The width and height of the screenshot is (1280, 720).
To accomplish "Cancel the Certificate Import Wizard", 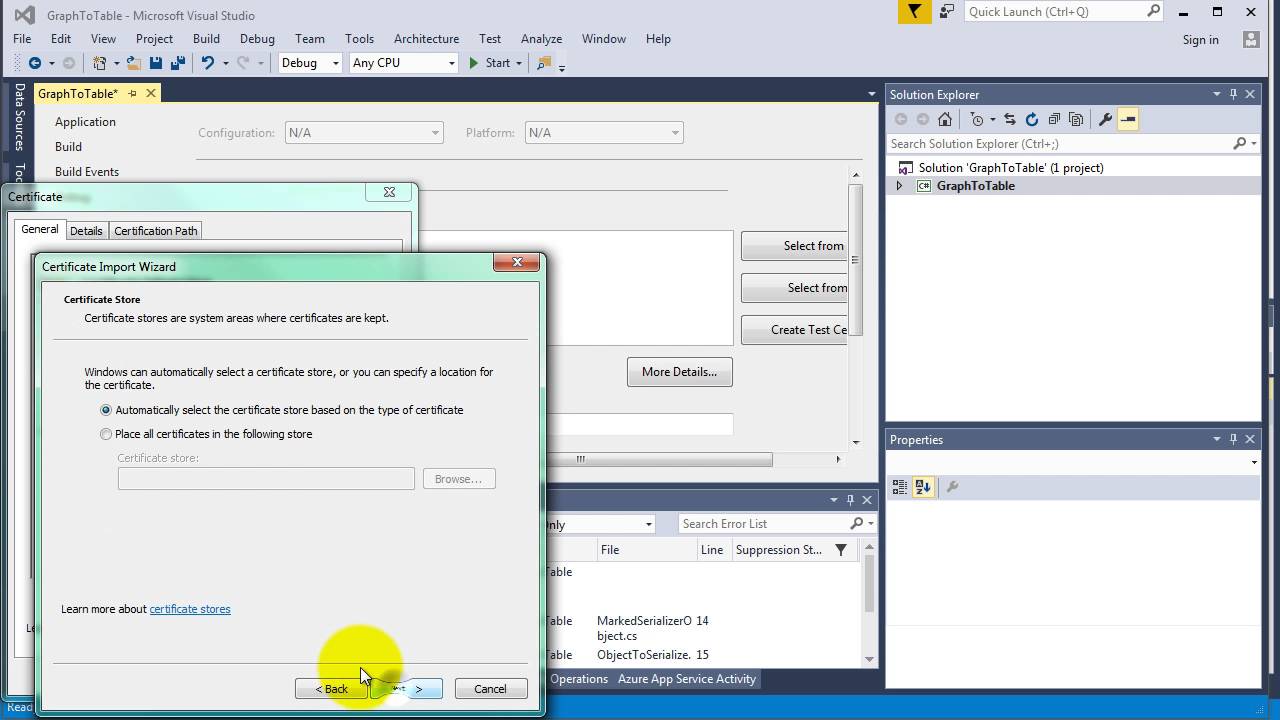I will [x=490, y=689].
